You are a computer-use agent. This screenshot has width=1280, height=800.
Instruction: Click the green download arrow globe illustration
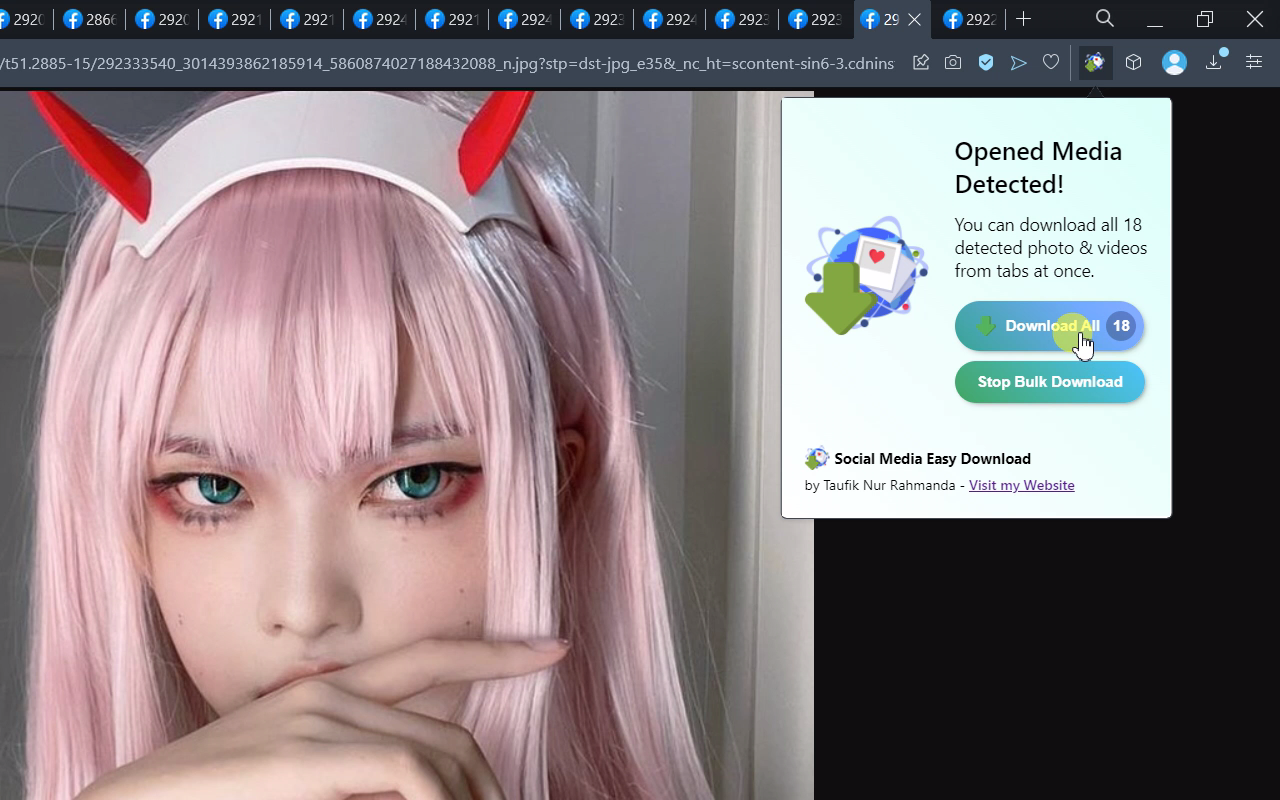pos(867,275)
